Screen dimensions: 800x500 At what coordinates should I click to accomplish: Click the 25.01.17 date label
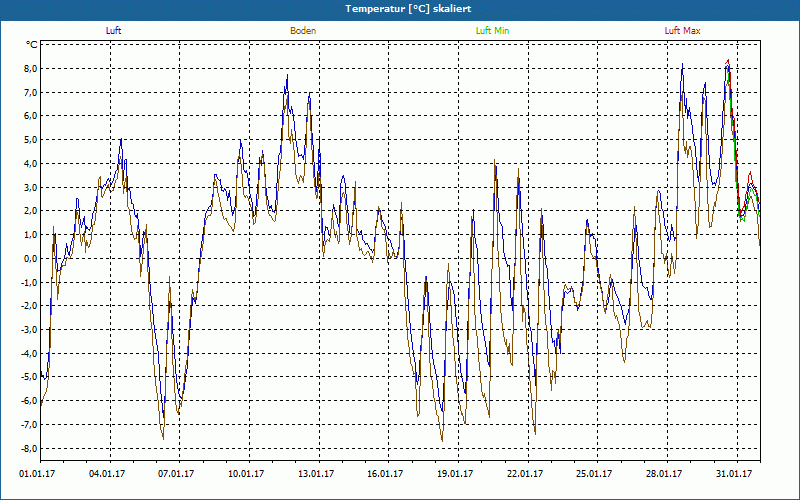coord(594,474)
